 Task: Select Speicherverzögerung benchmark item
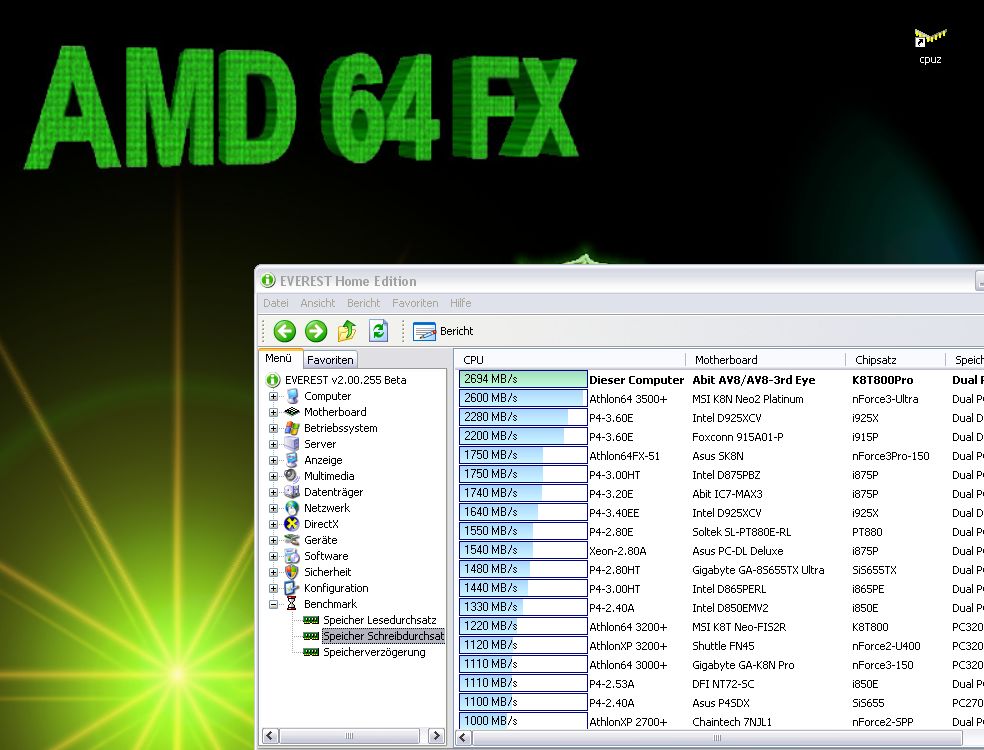point(374,652)
